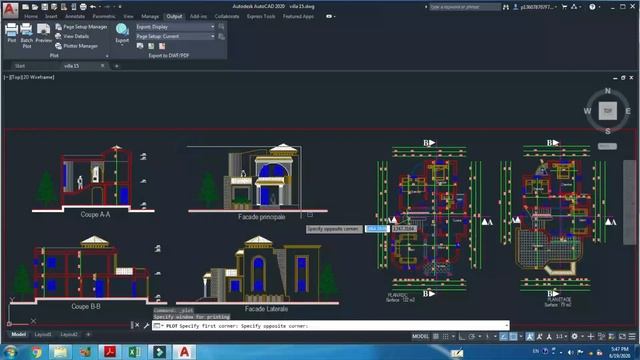Switch to the Home ribbon tab
The height and width of the screenshot is (360, 640).
[31, 17]
